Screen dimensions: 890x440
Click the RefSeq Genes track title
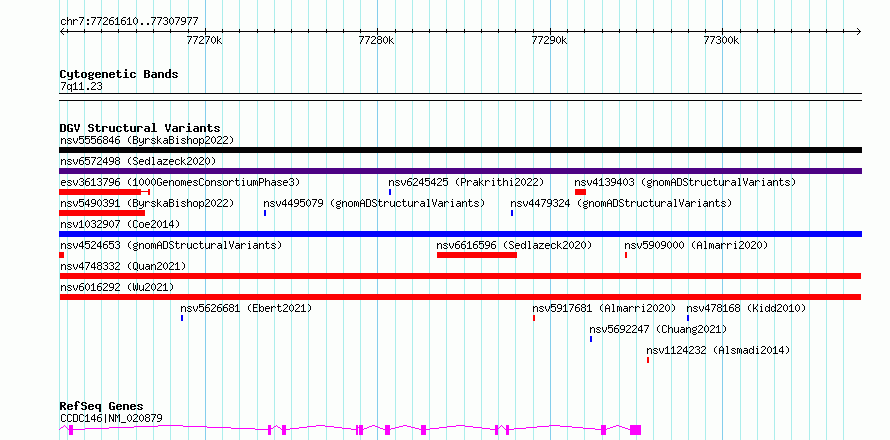point(102,407)
